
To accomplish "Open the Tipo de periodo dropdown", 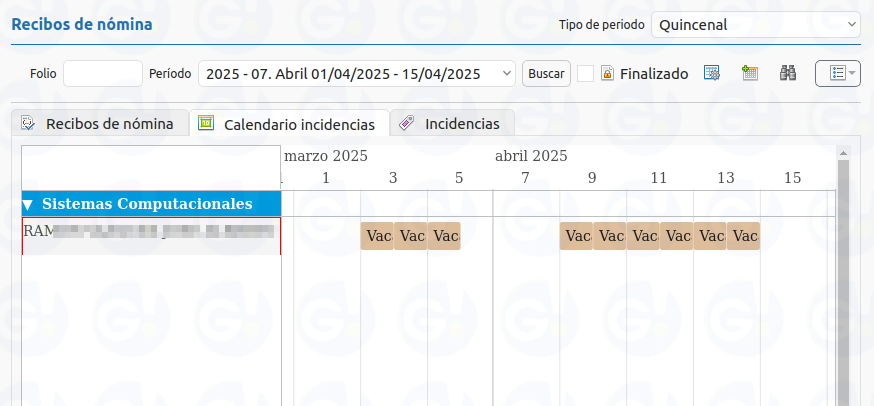I will [756, 25].
